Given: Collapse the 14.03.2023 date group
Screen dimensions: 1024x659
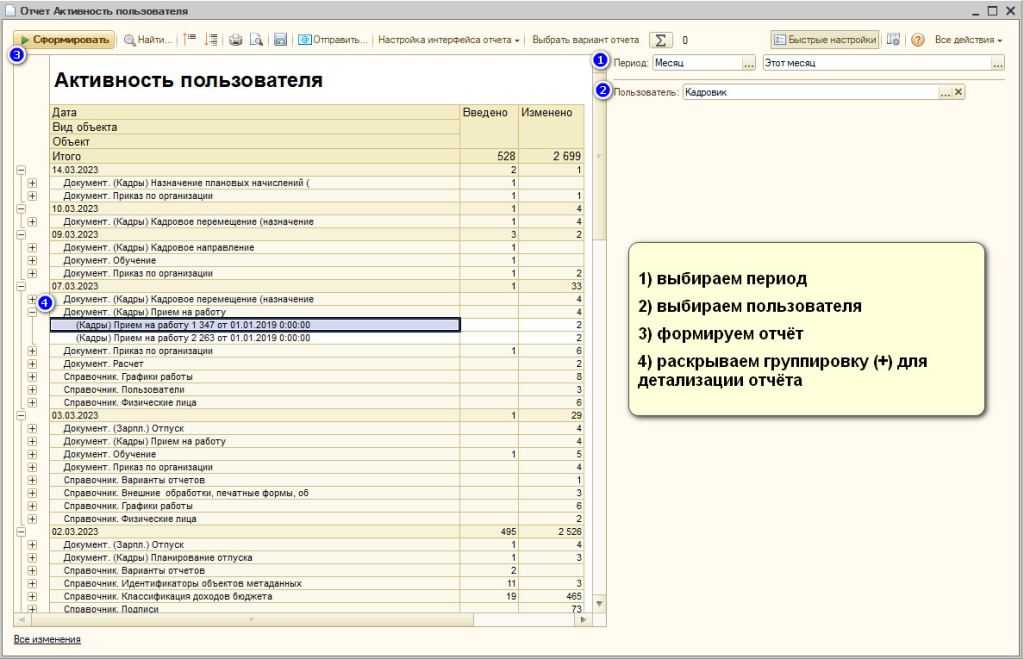Looking at the screenshot, I should tap(20, 171).
